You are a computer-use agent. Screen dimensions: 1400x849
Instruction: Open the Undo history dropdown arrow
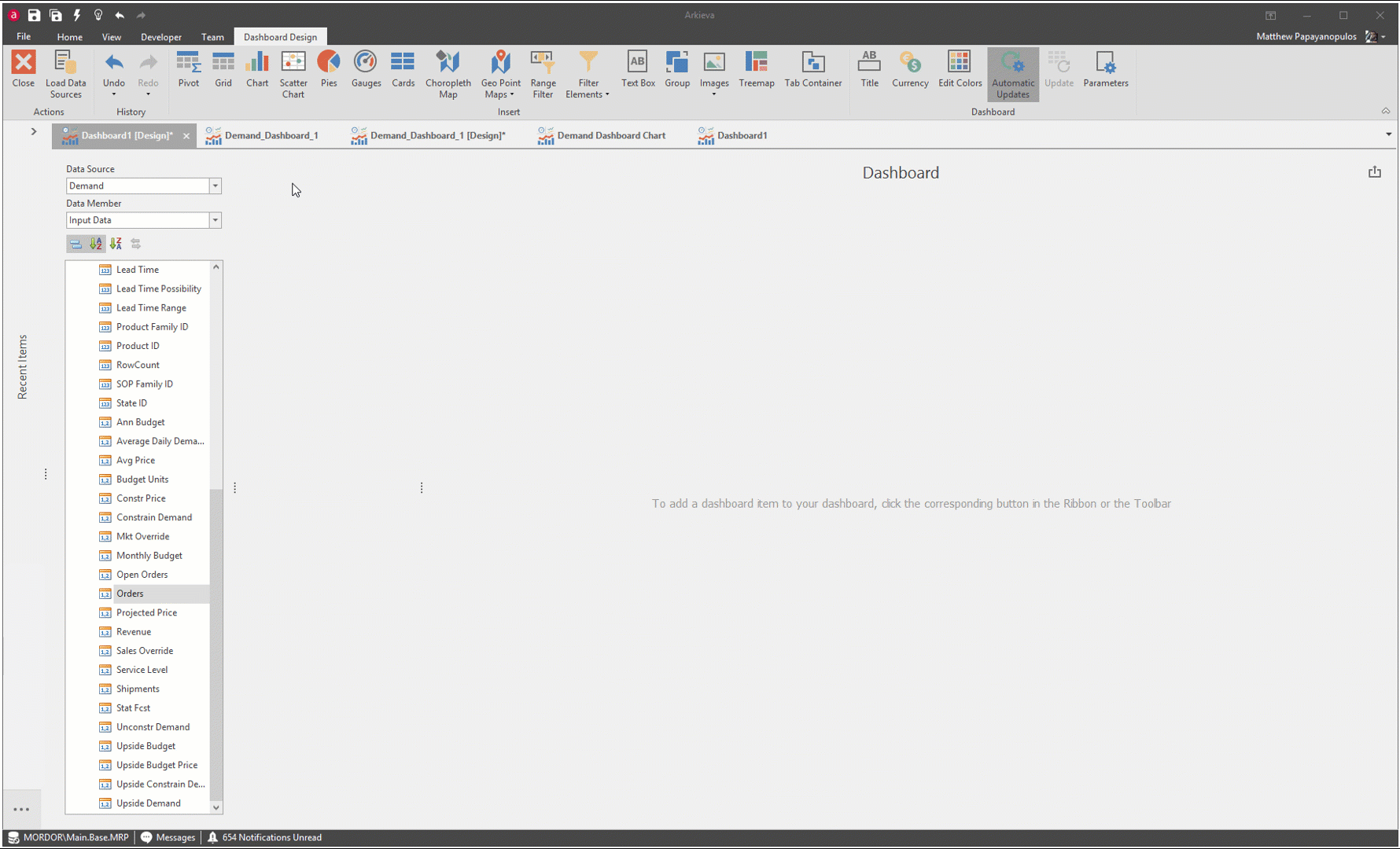coord(114,94)
